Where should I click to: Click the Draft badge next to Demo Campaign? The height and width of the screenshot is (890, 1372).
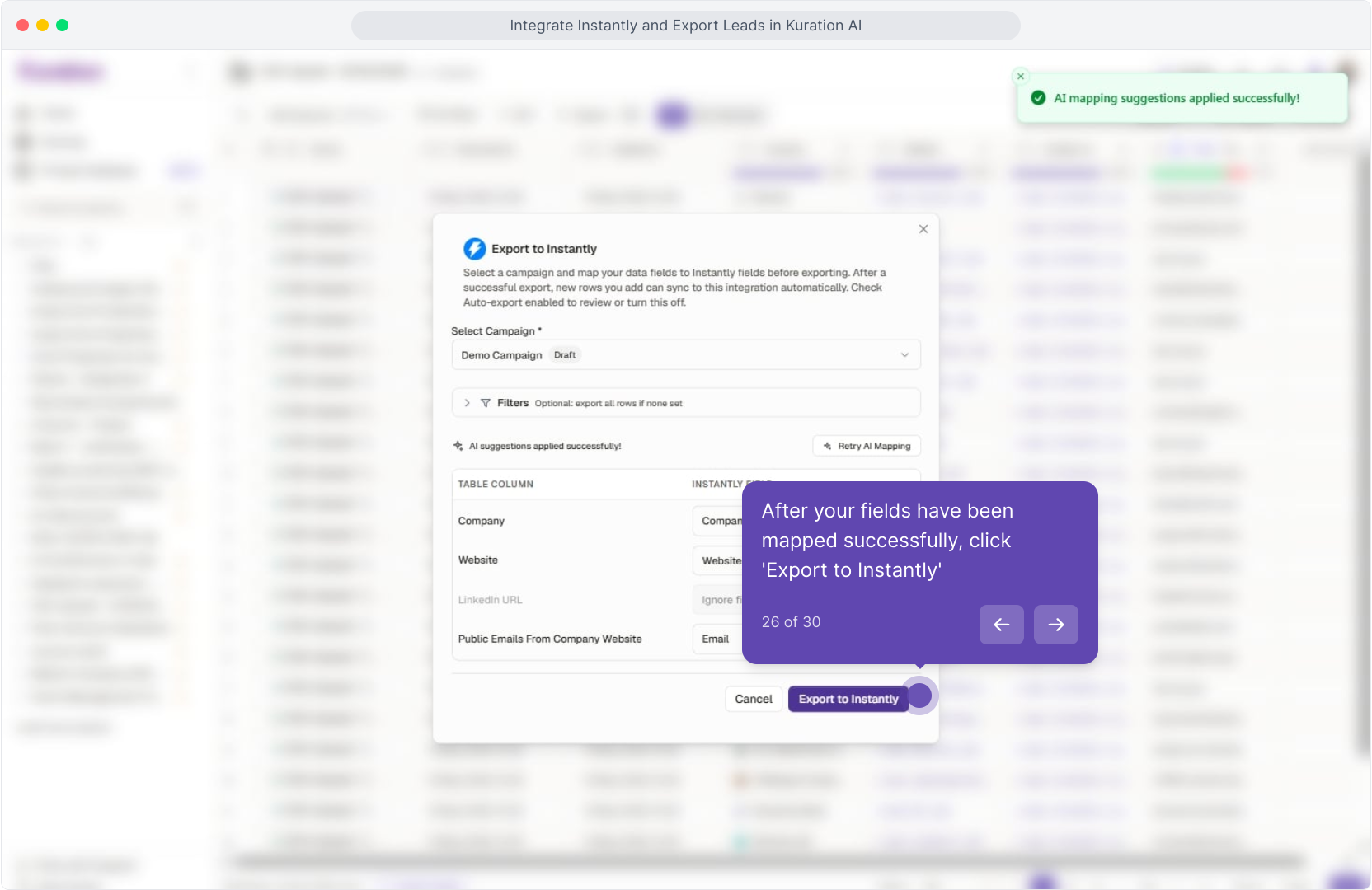click(565, 355)
